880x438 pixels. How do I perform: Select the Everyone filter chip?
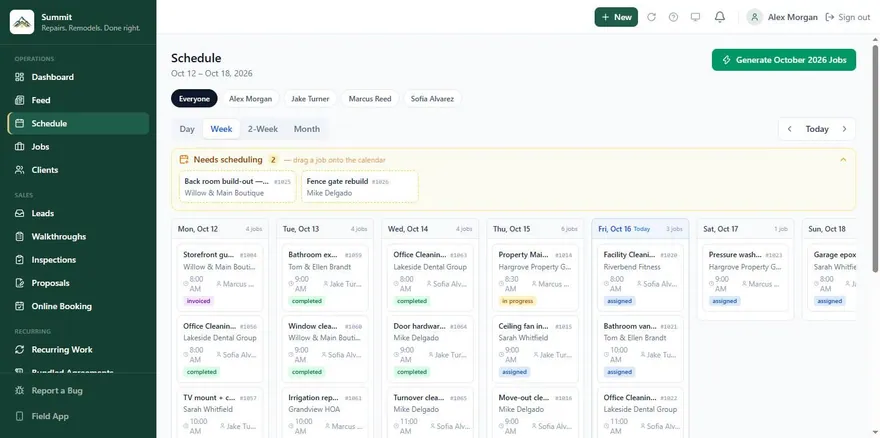coord(194,98)
